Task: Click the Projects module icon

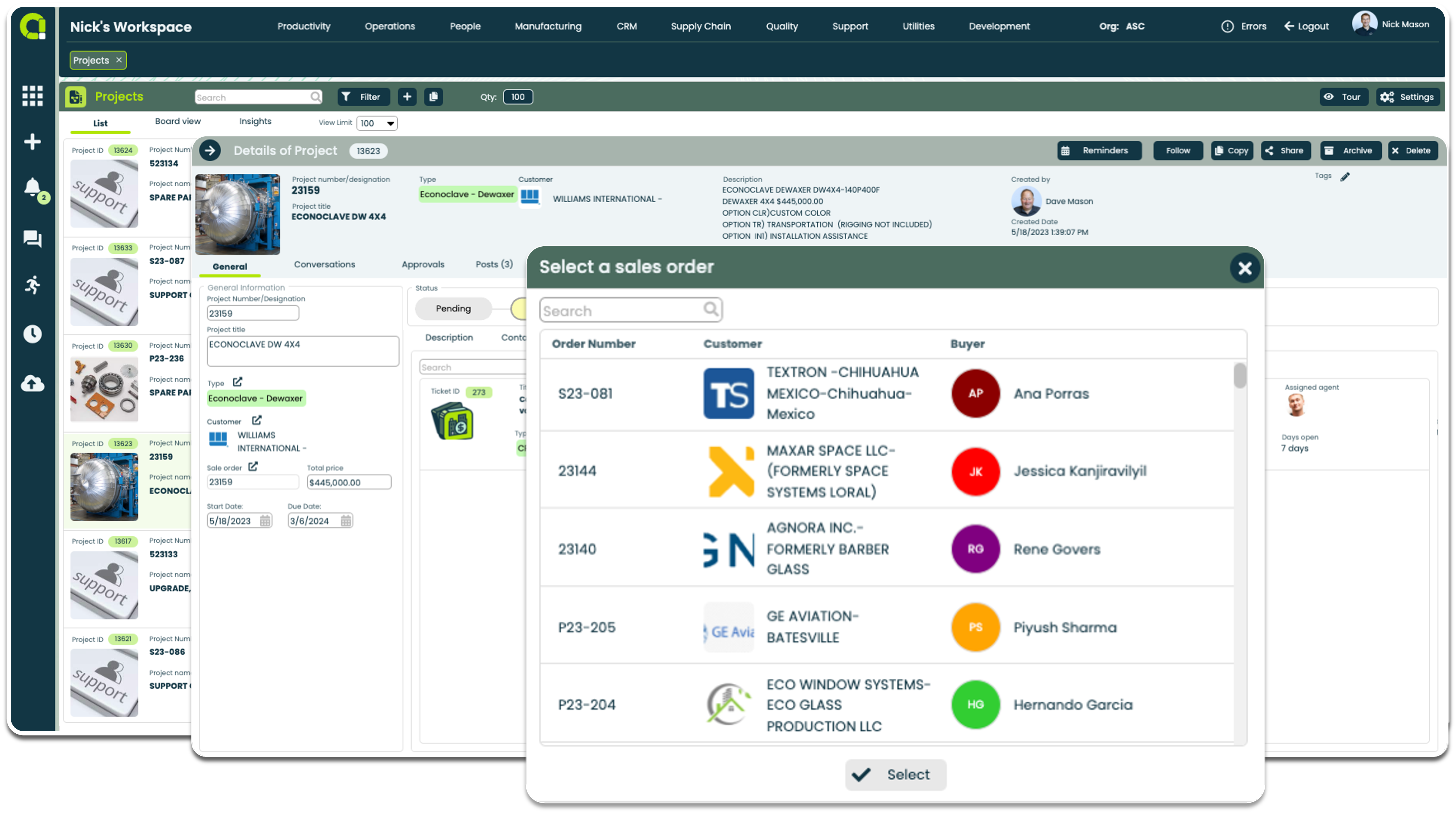Action: pos(76,97)
